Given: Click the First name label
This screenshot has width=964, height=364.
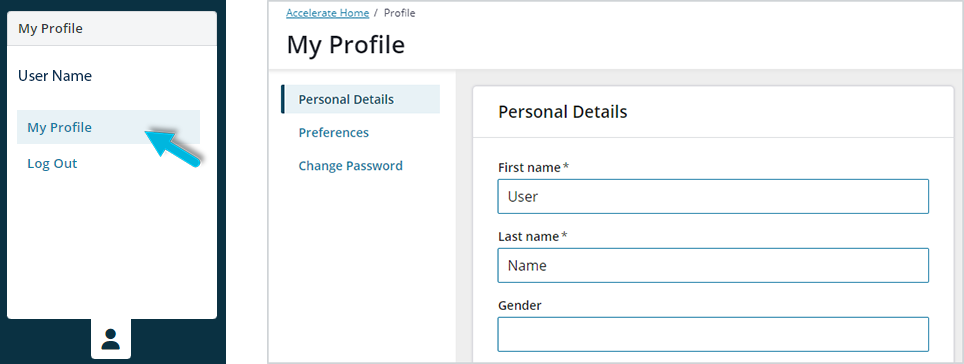Looking at the screenshot, I should click(534, 167).
